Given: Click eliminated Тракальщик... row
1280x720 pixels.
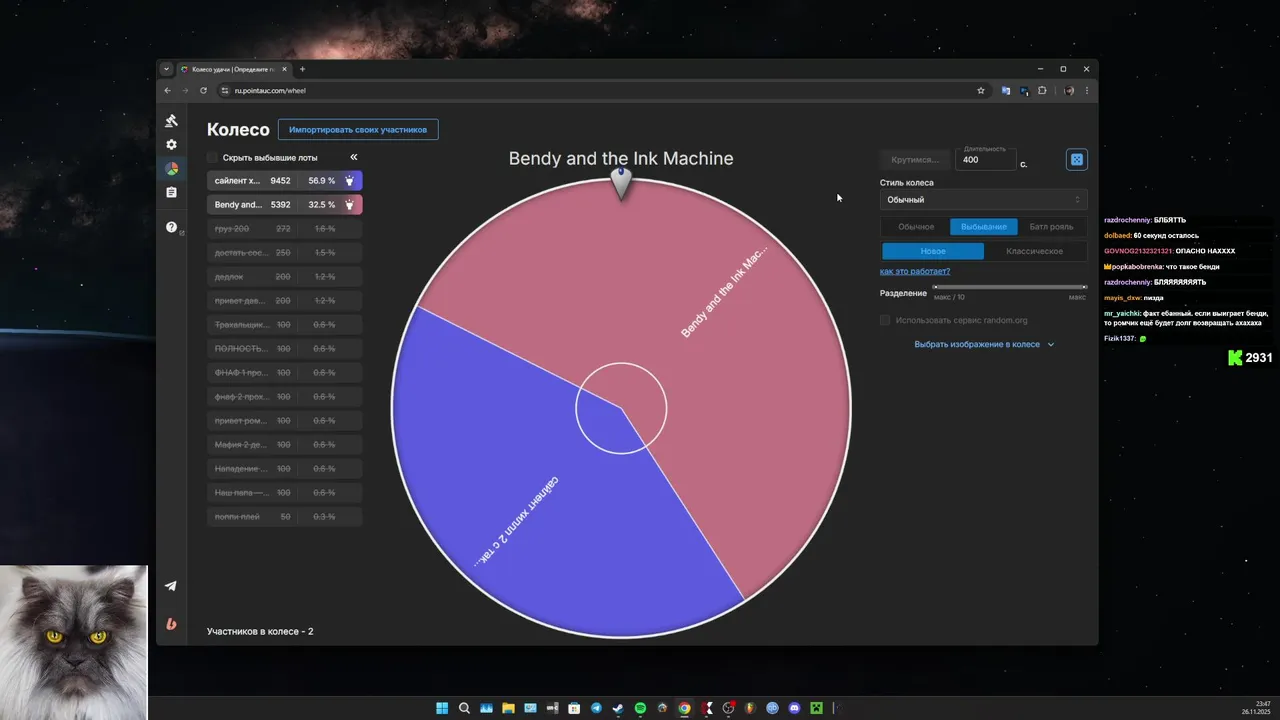Looking at the screenshot, I should click(x=285, y=325).
